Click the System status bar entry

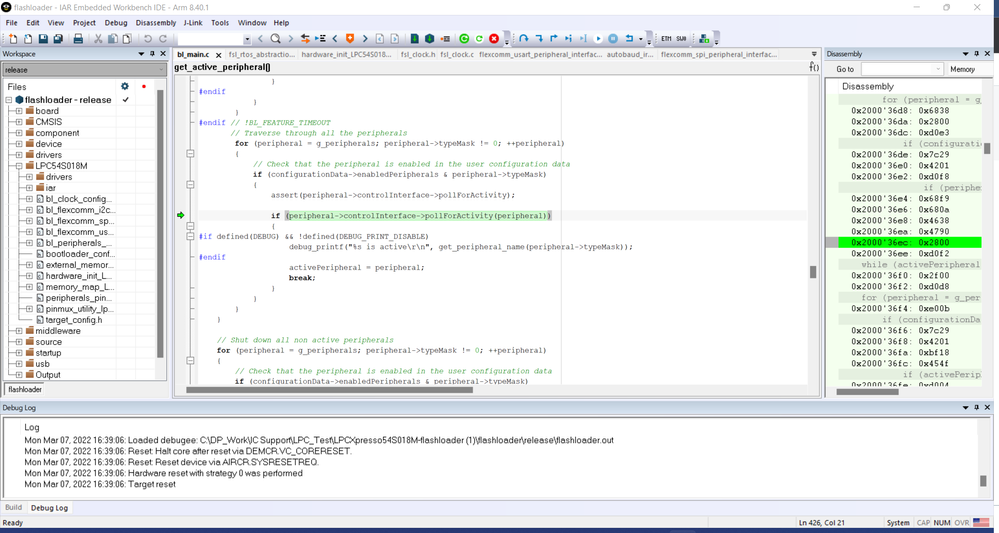click(x=898, y=523)
